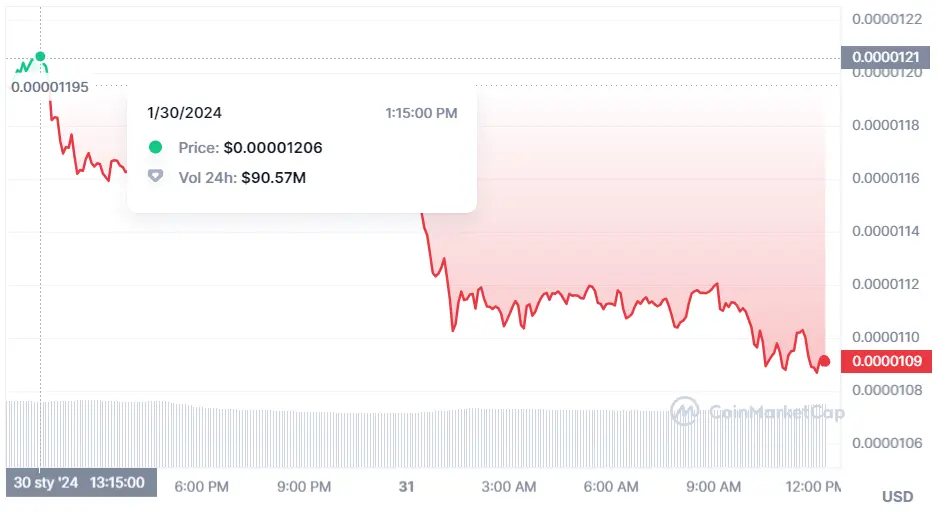Click the 0.00001195 open price label

click(x=50, y=87)
